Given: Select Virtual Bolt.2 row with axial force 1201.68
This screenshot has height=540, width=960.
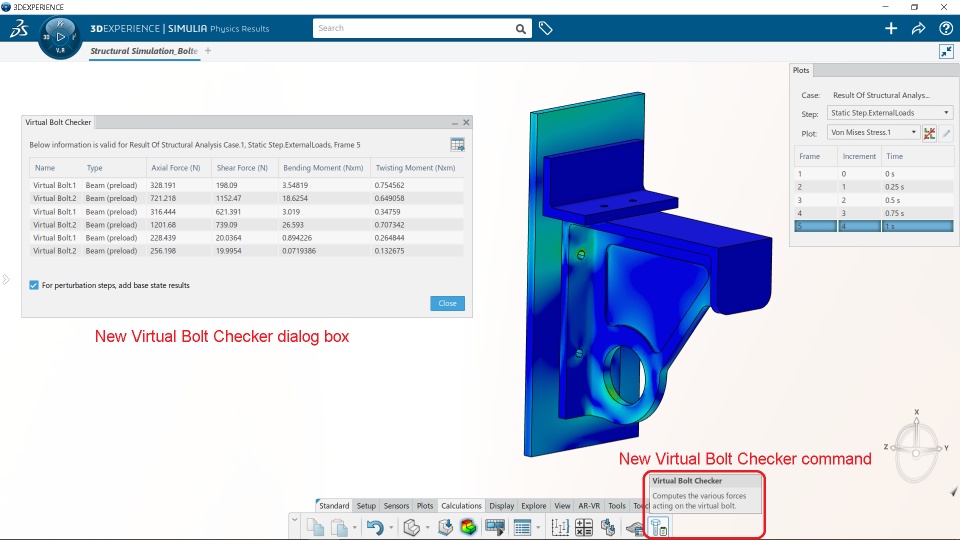Looking at the screenshot, I should 246,225.
